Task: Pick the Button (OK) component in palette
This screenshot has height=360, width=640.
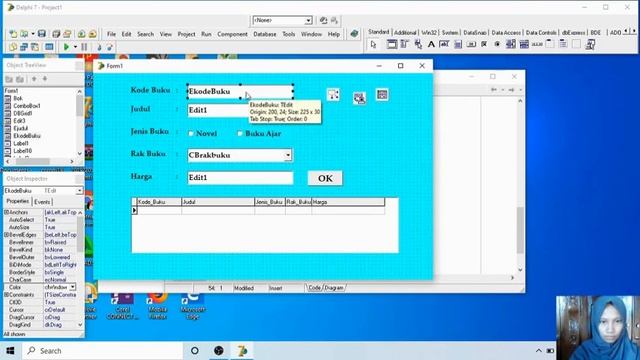Action: [471, 44]
